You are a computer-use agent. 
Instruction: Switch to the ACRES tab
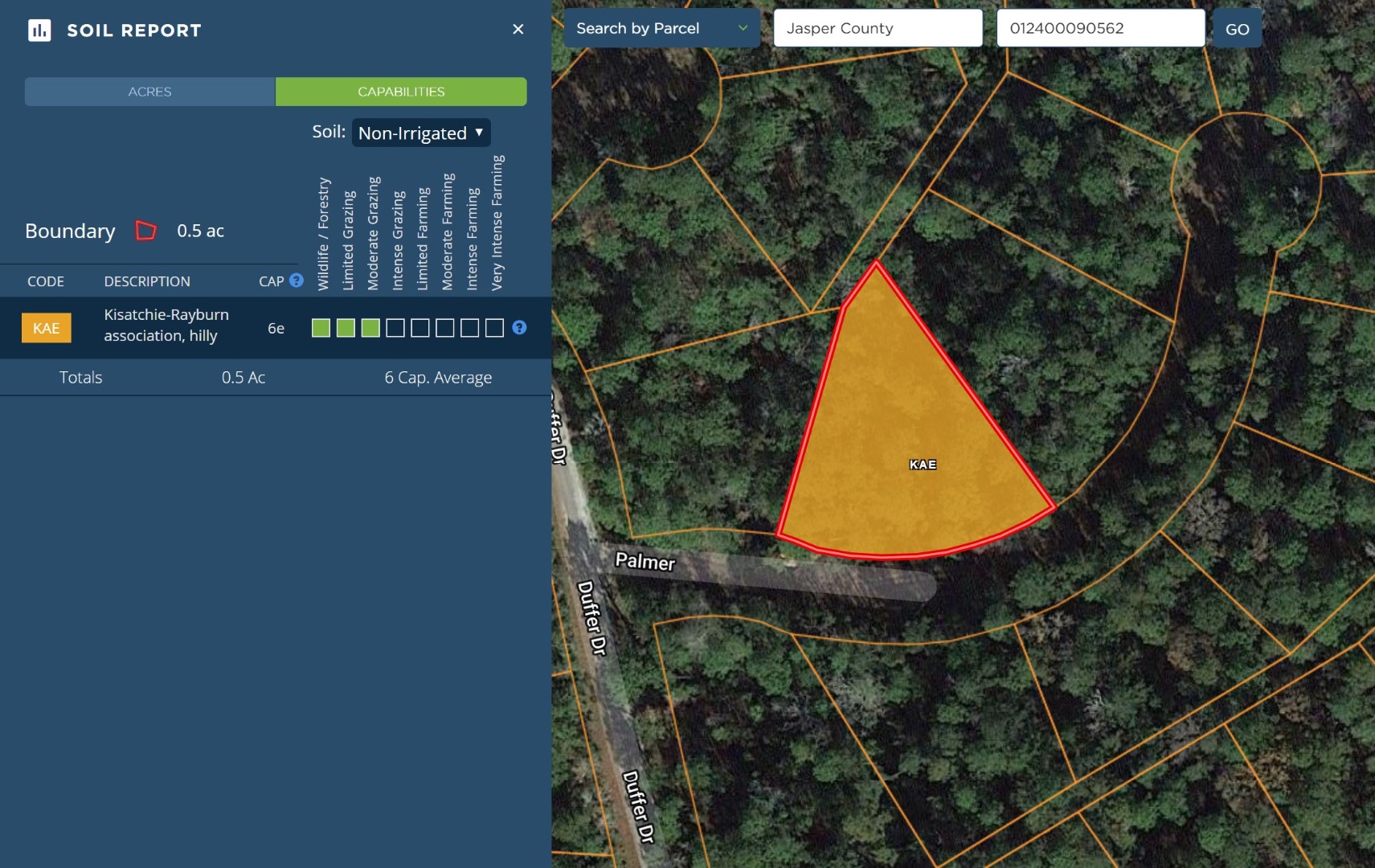click(x=149, y=92)
